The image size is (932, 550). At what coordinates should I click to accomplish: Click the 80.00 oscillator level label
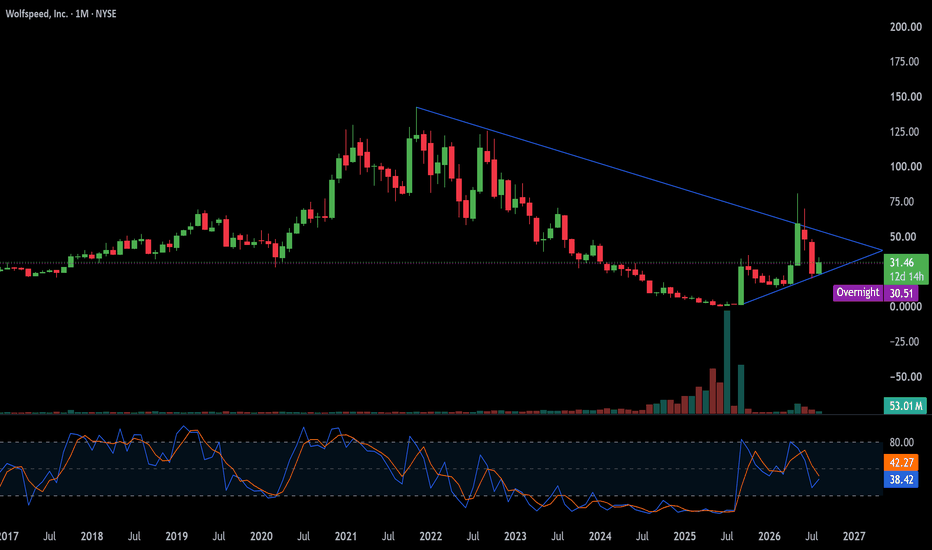[x=902, y=442]
